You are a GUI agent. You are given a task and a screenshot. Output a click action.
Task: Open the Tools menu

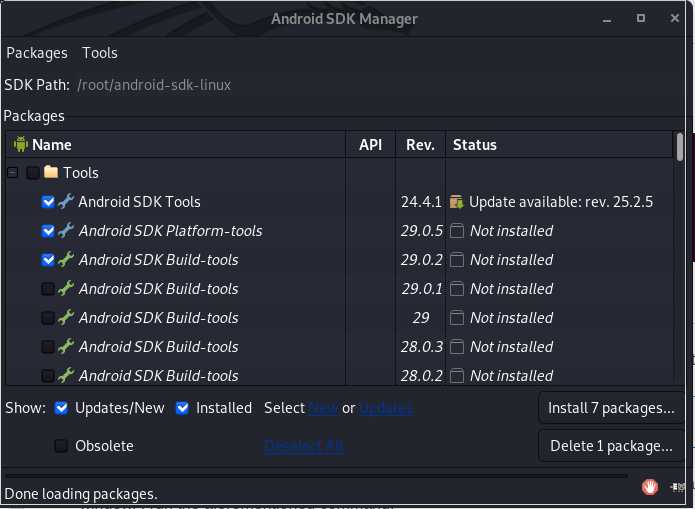[x=100, y=53]
